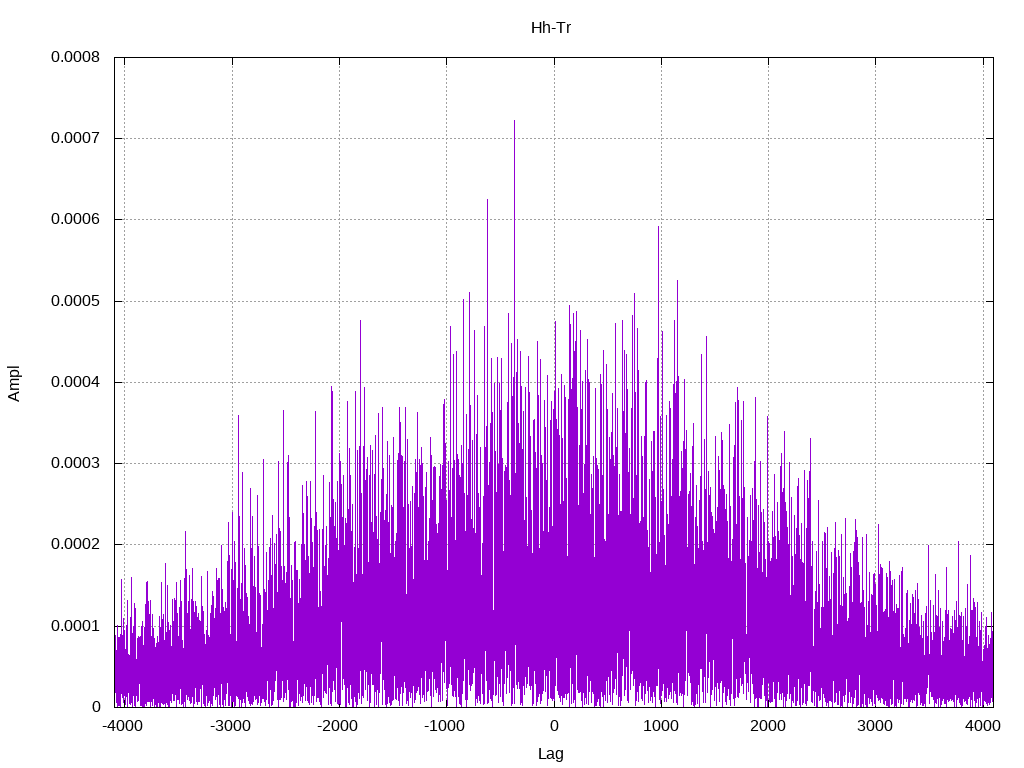Click the x-axis tick label 2000
The height and width of the screenshot is (768, 1024).
click(768, 726)
